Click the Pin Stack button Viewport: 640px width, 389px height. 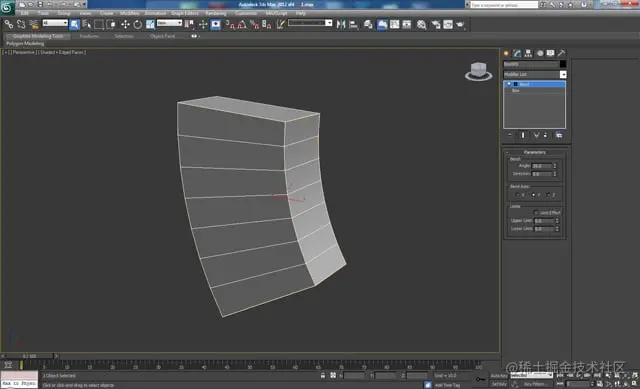tap(510, 135)
